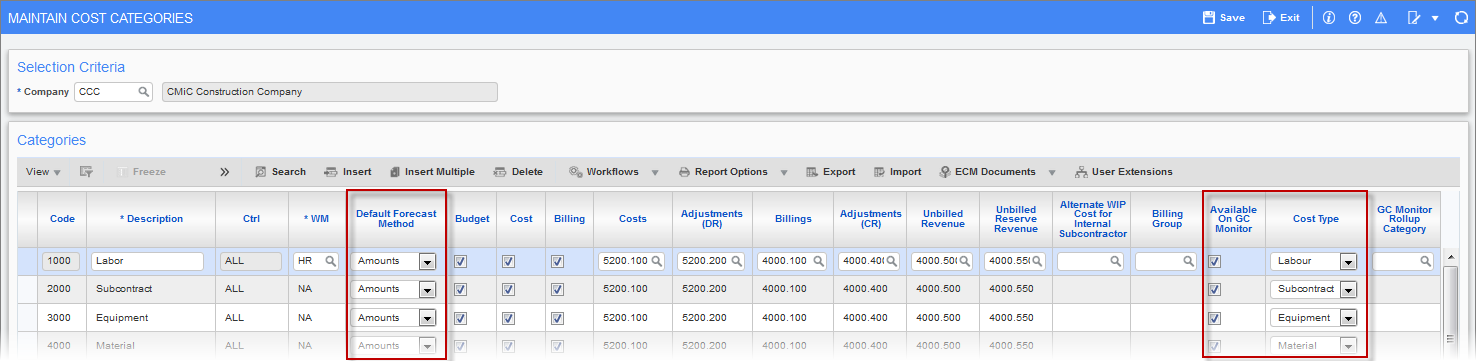Expand the Report Options dropdown arrow

(x=784, y=172)
